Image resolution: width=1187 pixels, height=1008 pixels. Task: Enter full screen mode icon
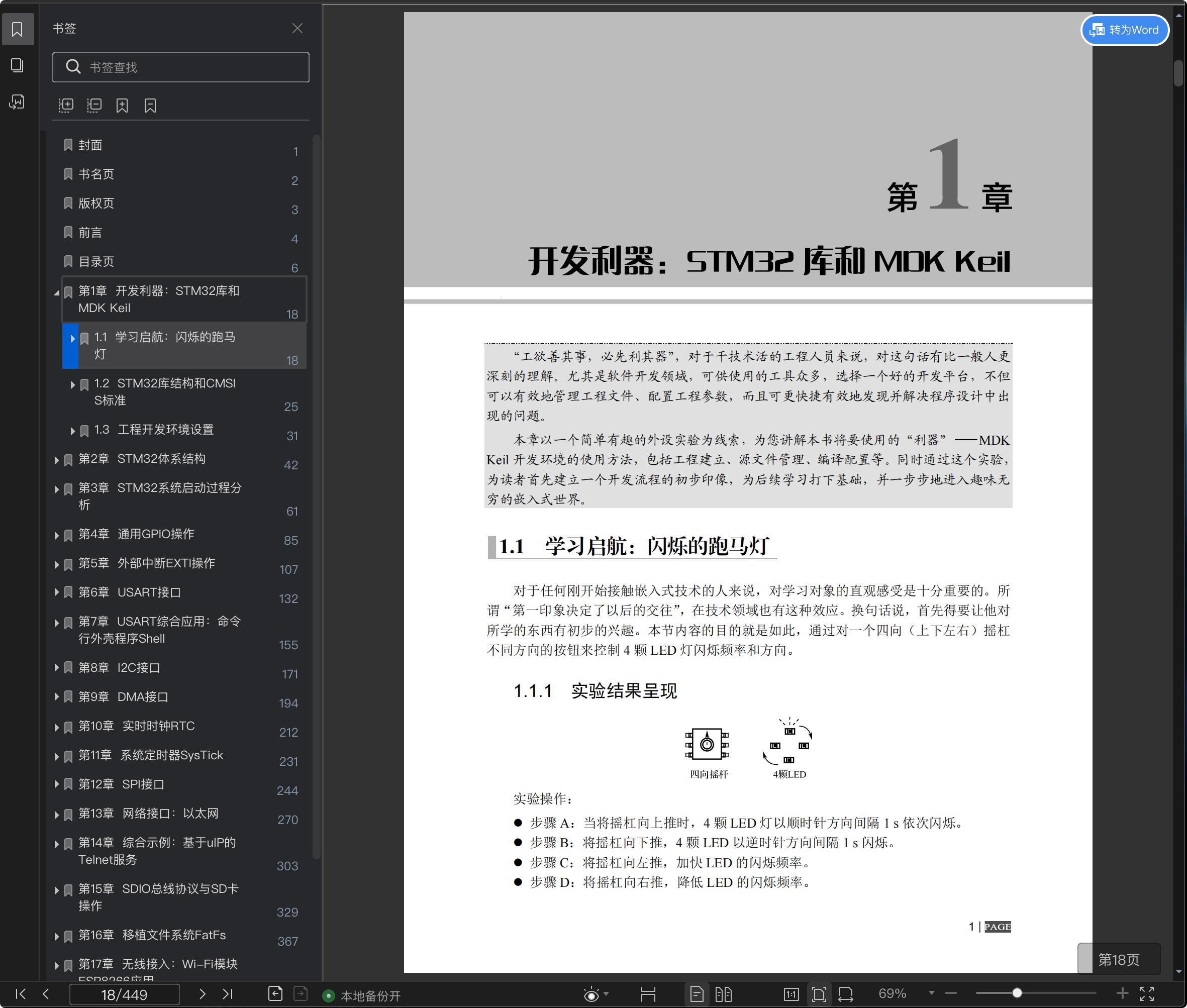(1147, 994)
